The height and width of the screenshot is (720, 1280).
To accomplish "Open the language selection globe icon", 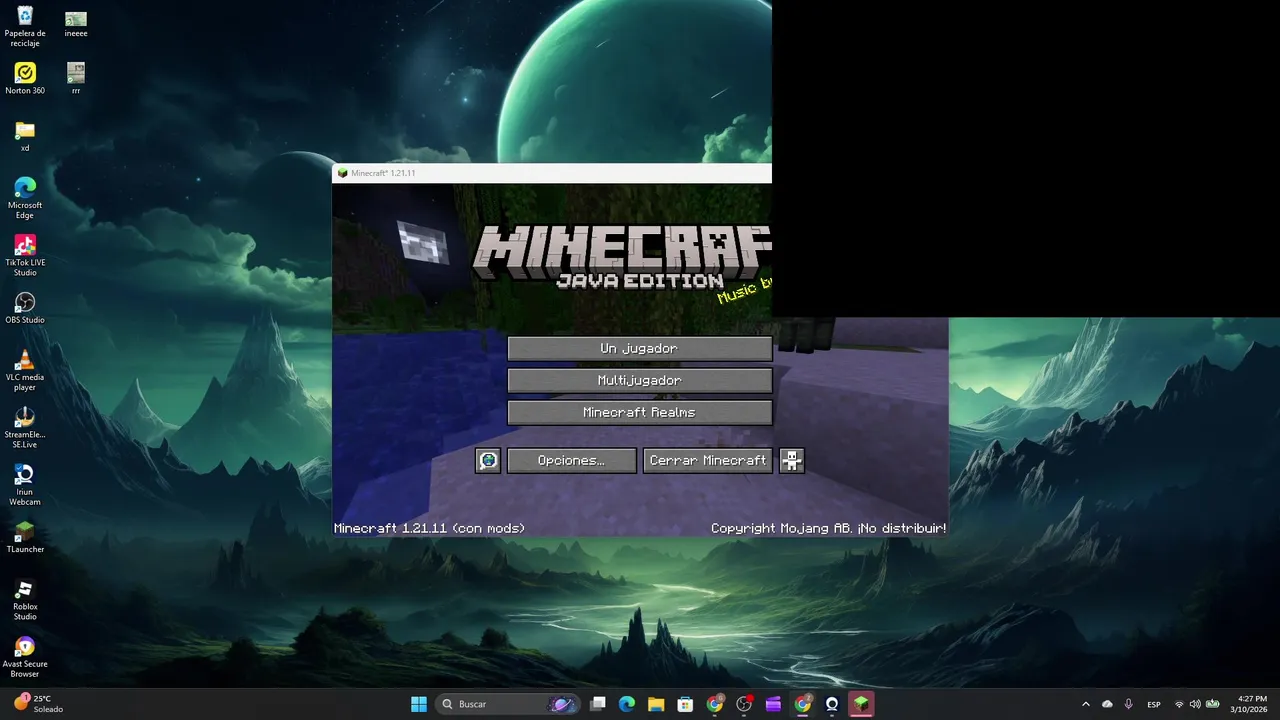I will [x=488, y=460].
